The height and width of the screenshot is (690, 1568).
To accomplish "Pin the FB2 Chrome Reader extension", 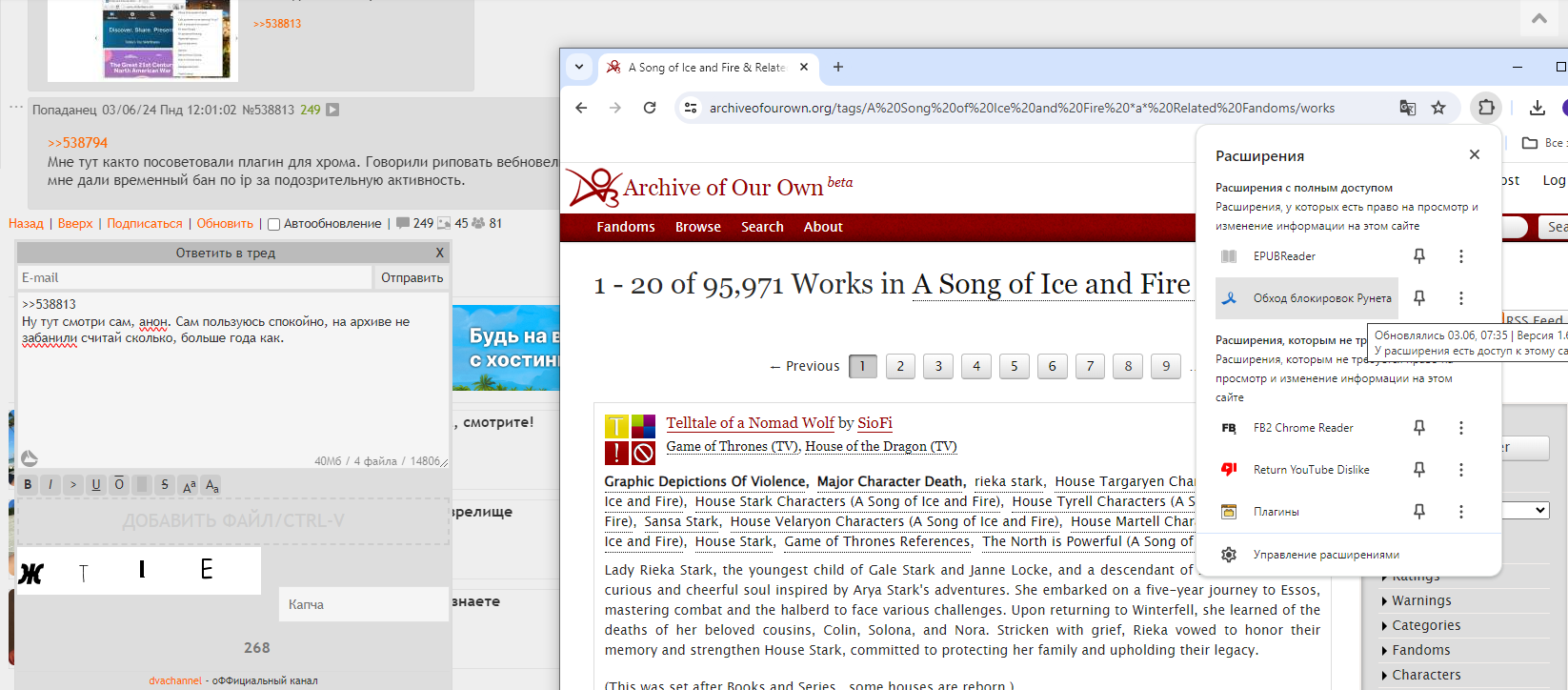I will pos(1419,428).
